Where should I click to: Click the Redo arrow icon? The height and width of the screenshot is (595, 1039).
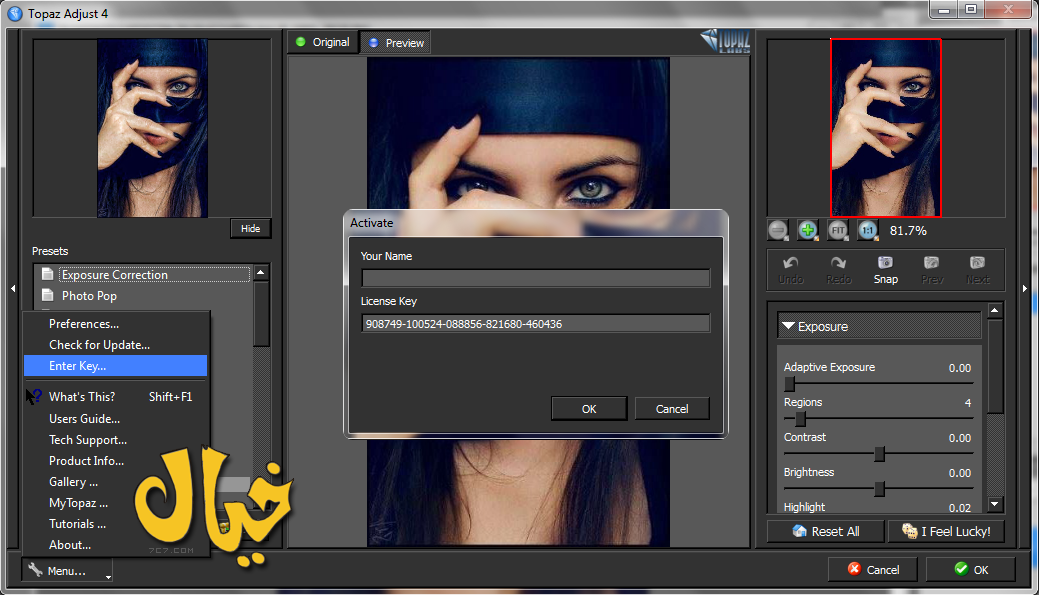[x=838, y=263]
